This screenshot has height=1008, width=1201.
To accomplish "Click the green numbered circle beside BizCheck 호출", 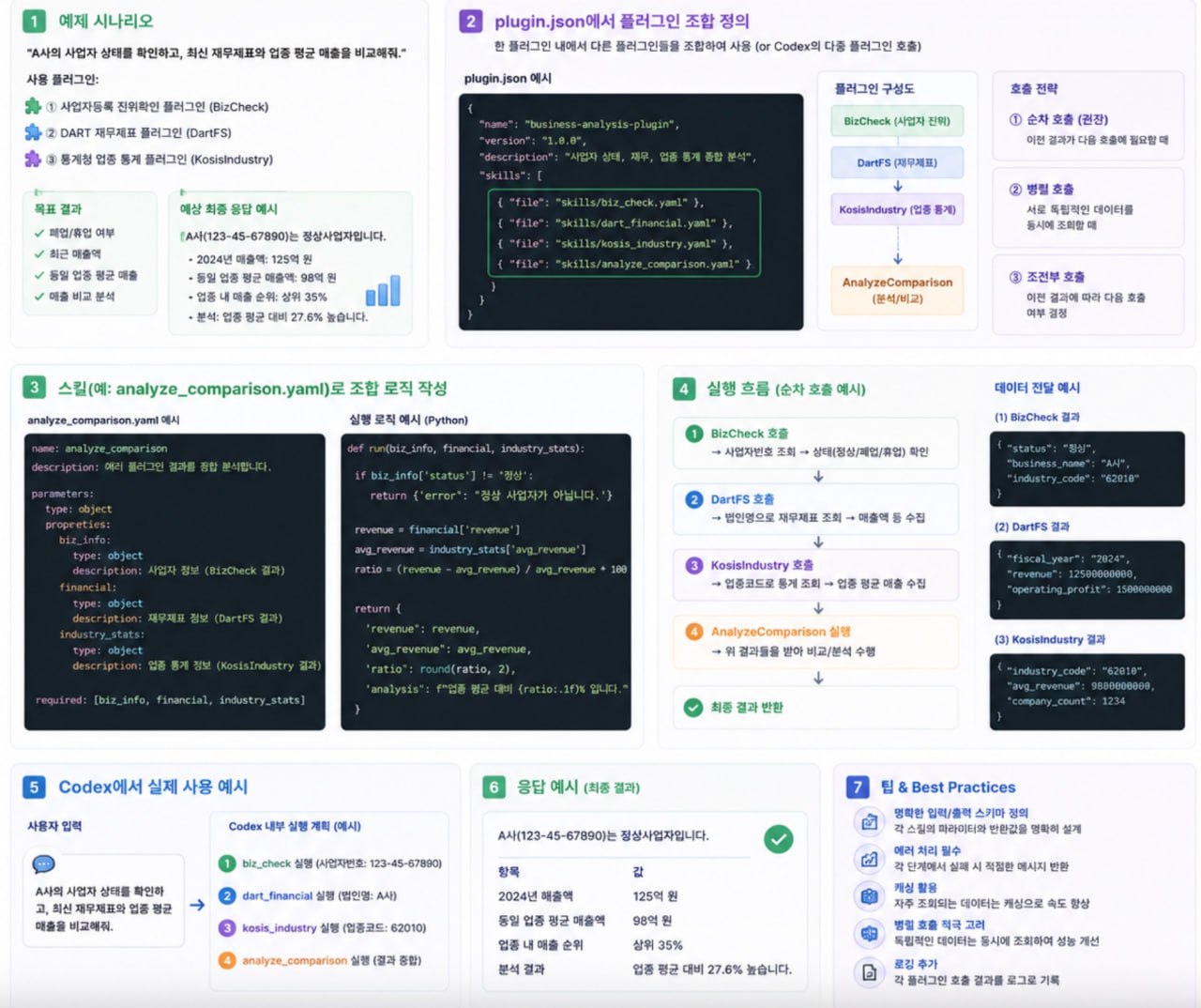I will tap(694, 434).
